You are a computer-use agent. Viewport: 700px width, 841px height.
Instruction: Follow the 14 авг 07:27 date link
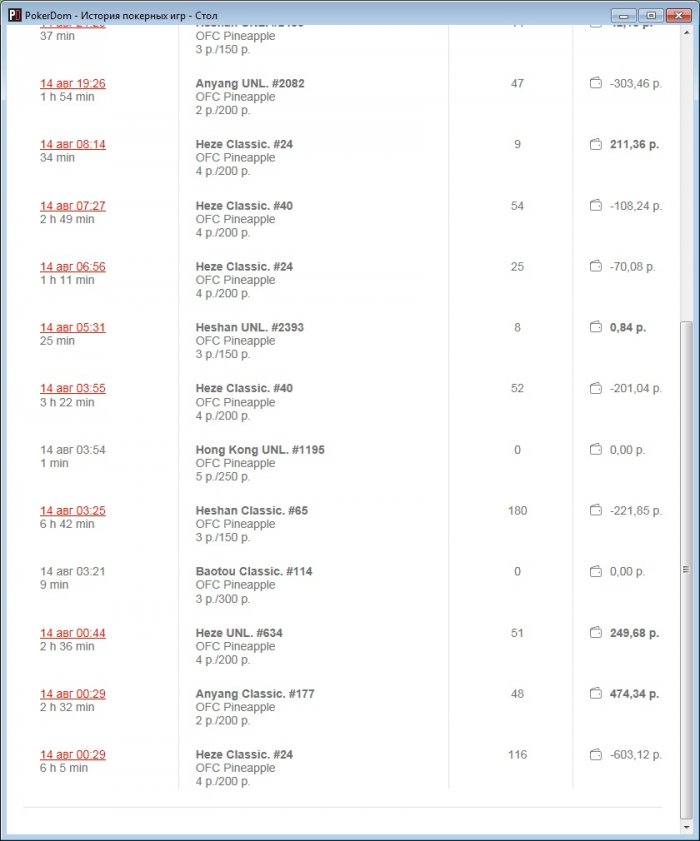73,206
